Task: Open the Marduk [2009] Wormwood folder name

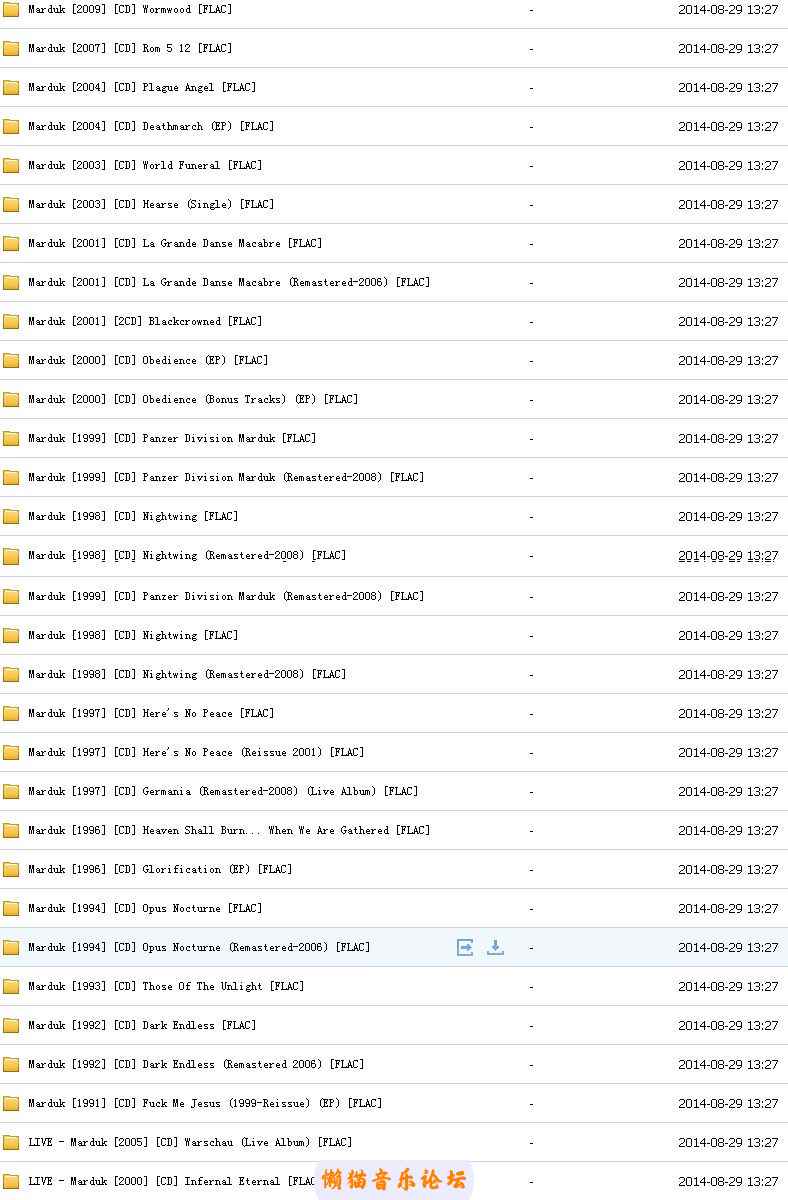Action: point(130,9)
